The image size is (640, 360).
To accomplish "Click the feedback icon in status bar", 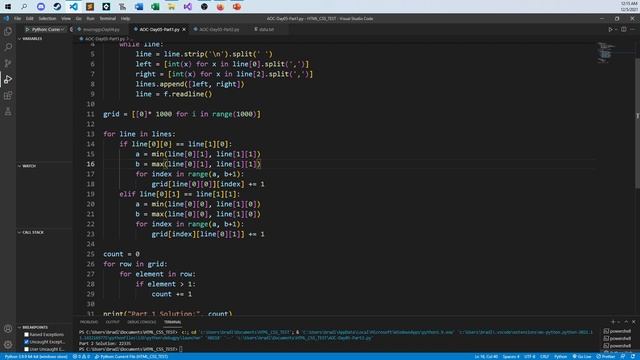I will [x=623, y=357].
